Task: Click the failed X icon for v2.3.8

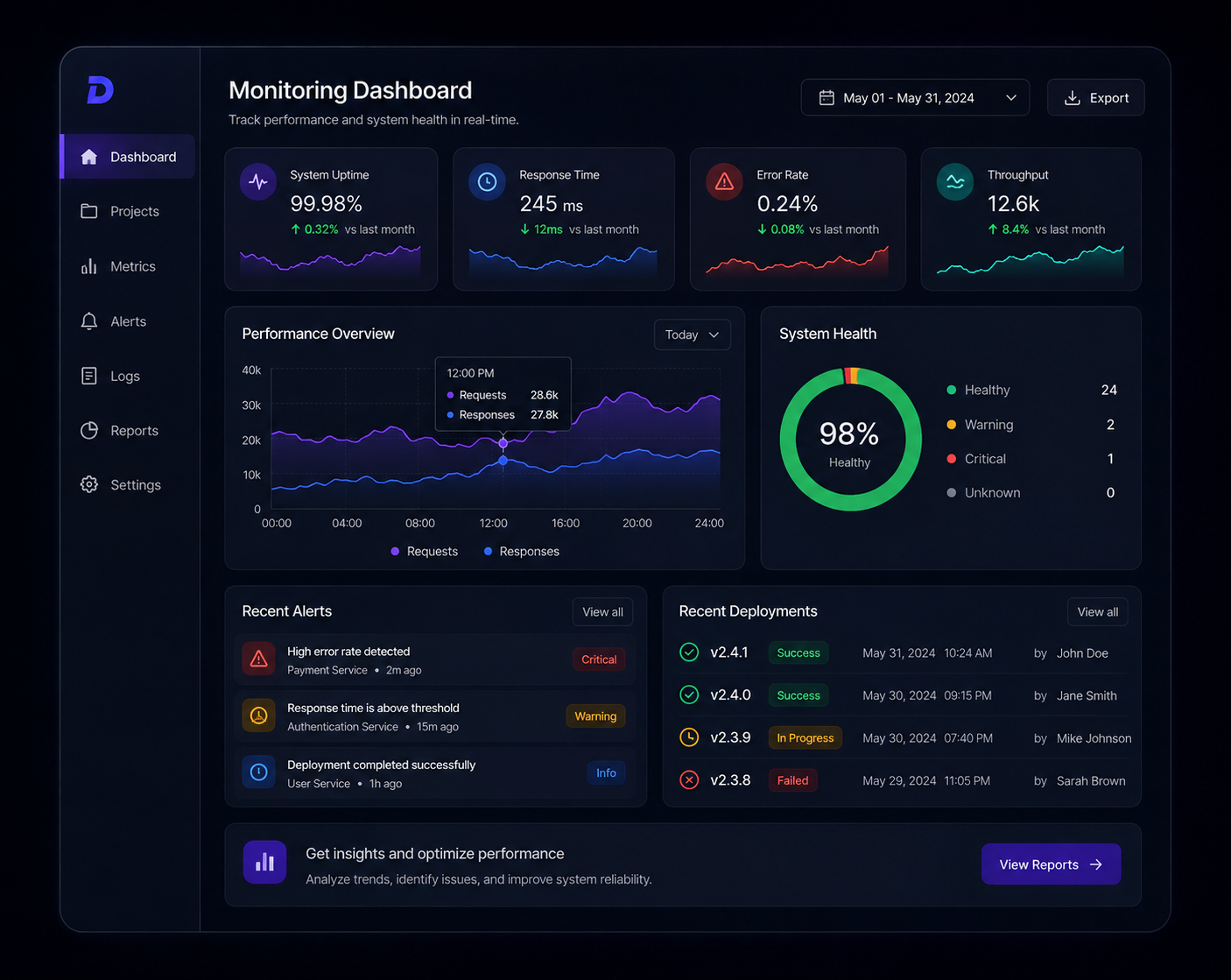Action: point(689,780)
